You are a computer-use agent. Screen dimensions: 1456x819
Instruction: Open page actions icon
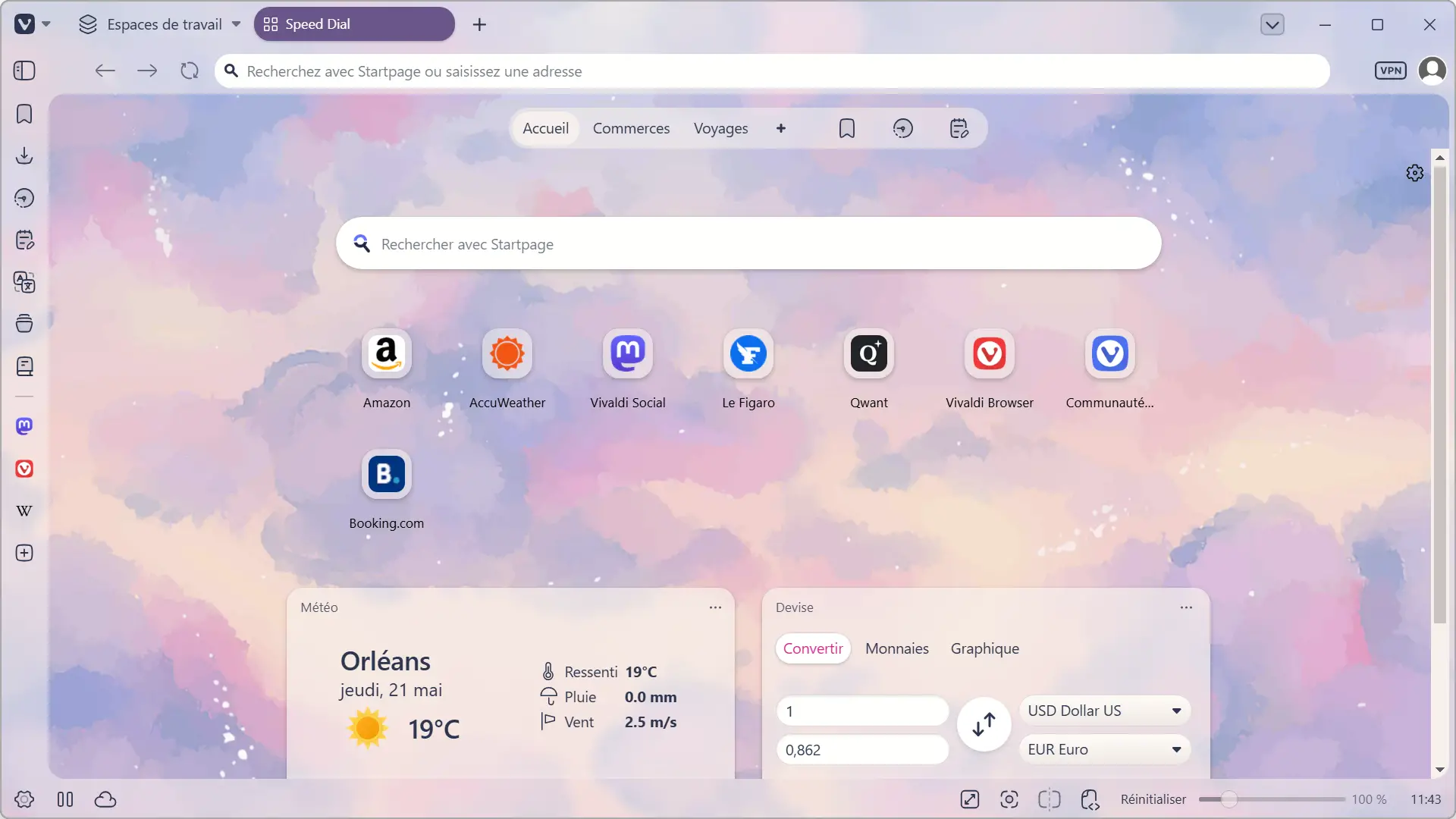(x=1090, y=799)
